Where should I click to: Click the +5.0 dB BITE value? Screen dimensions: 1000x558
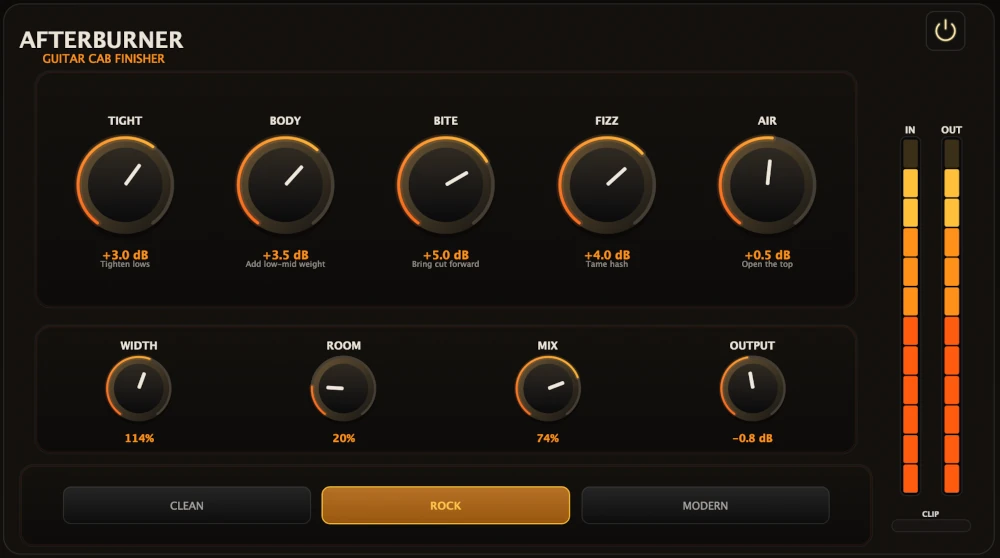(x=446, y=254)
